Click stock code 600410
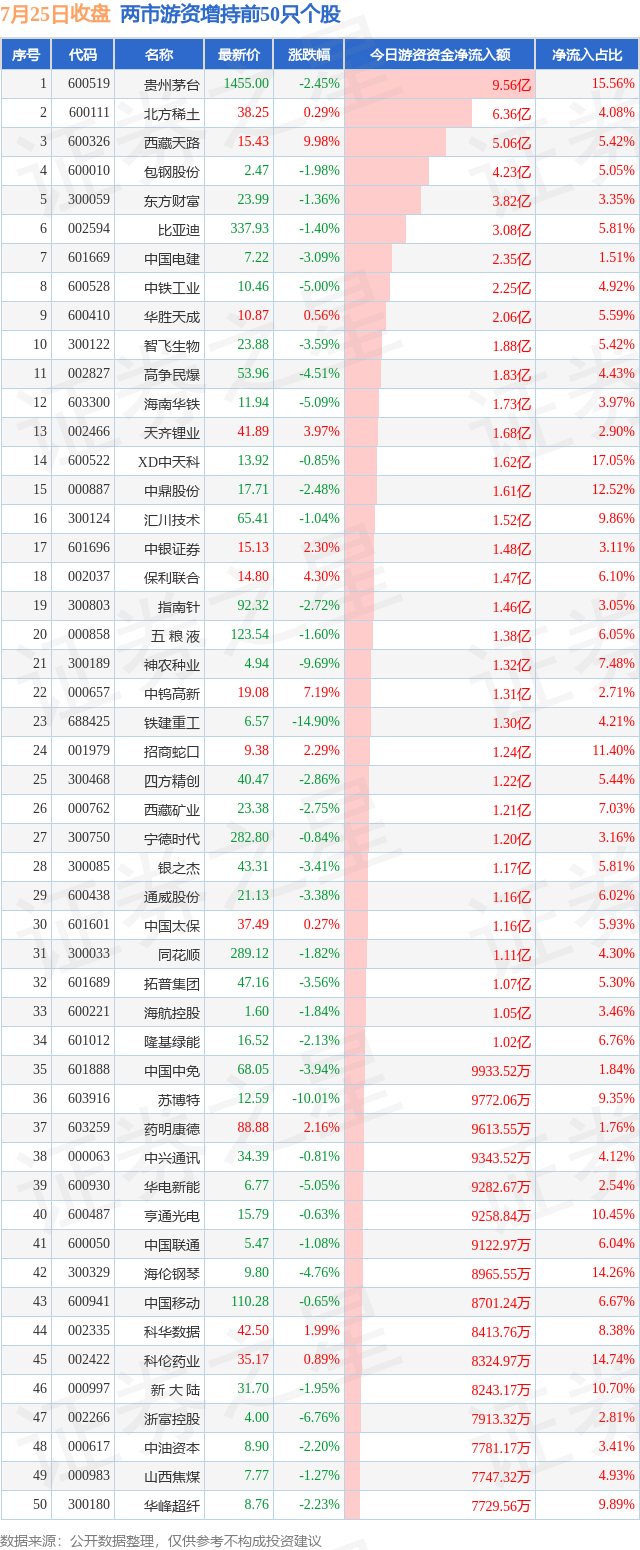The image size is (640, 1550). point(89,316)
